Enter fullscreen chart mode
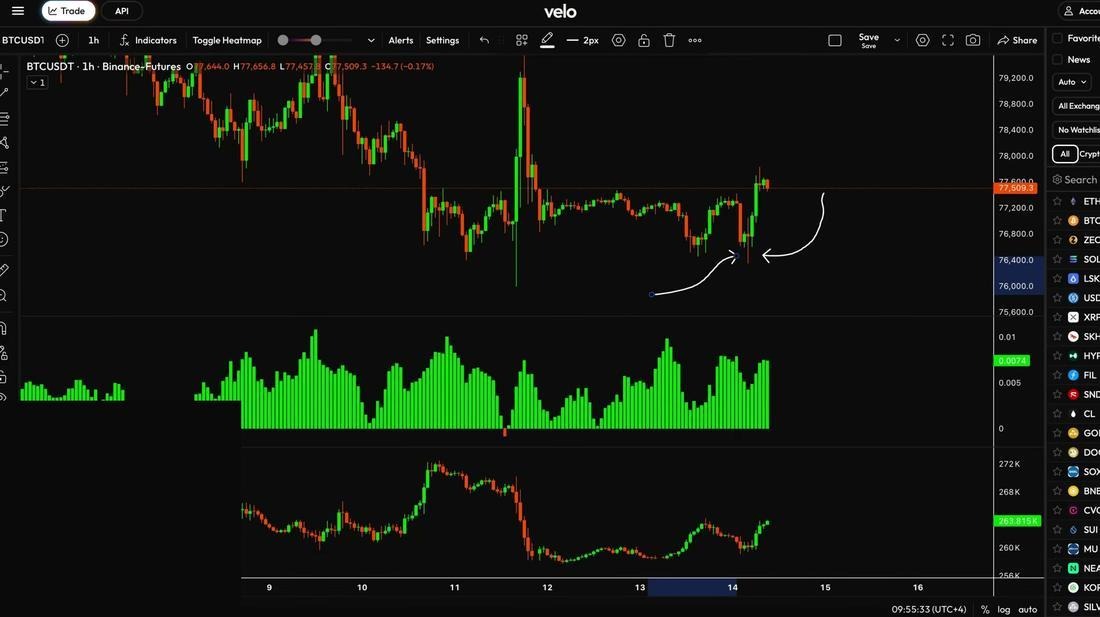 point(948,41)
